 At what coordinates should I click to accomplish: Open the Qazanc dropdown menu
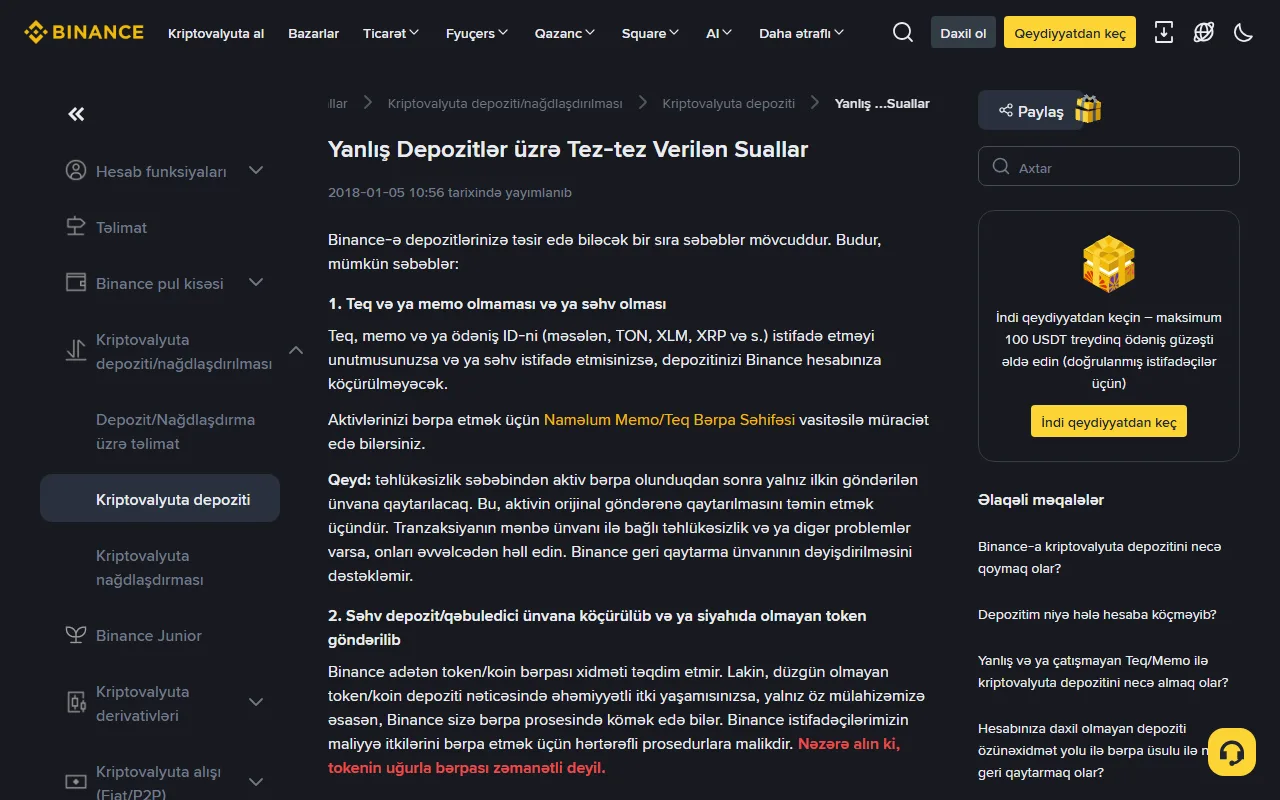pos(565,33)
